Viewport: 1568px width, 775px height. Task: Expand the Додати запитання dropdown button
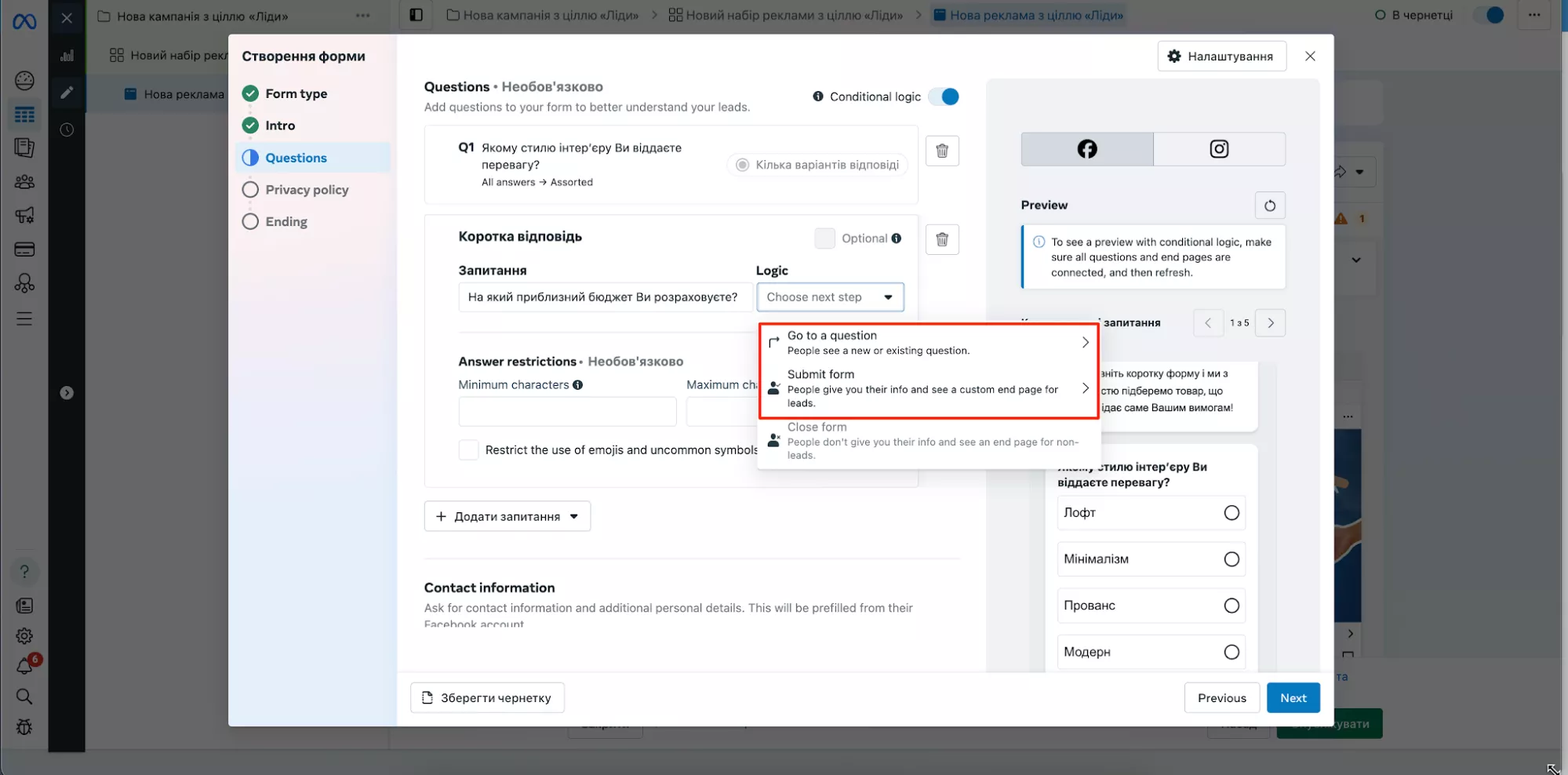pyautogui.click(x=508, y=516)
